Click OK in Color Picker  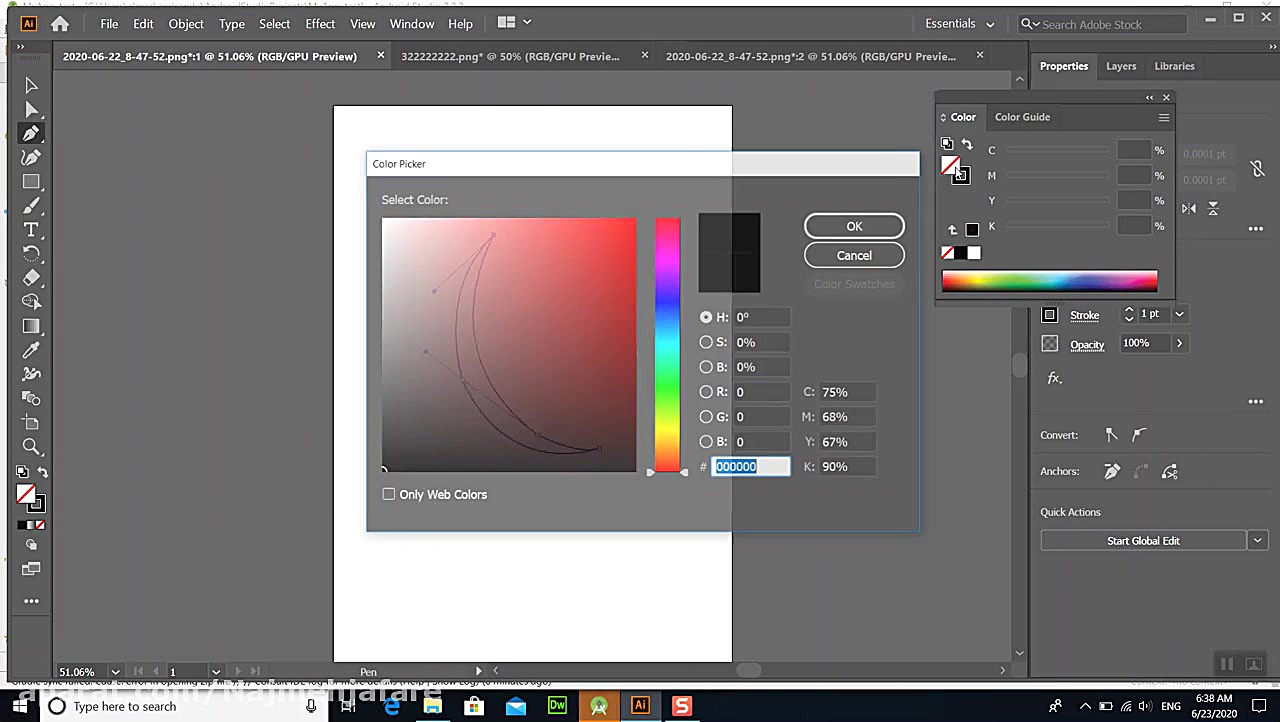point(854,226)
